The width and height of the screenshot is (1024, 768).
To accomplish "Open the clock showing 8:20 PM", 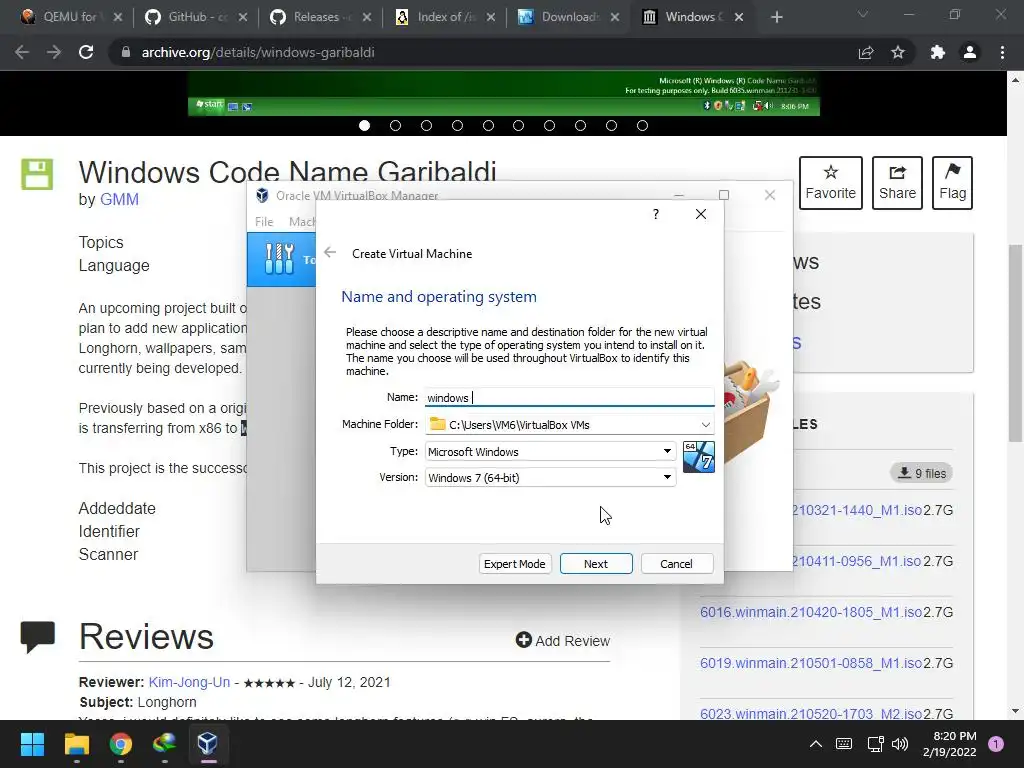I will pyautogui.click(x=950, y=744).
